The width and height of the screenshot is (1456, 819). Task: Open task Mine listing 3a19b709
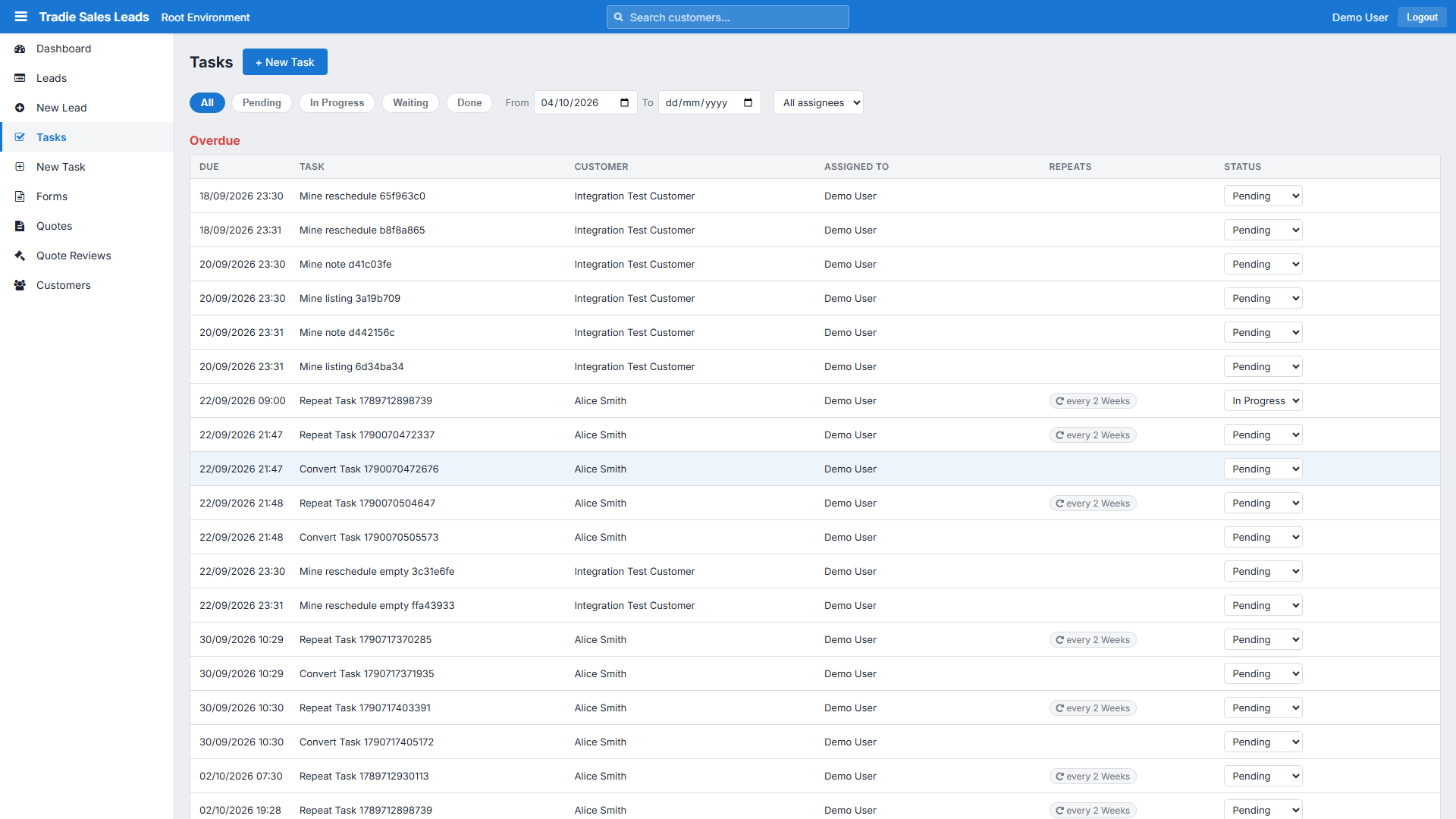coord(350,298)
